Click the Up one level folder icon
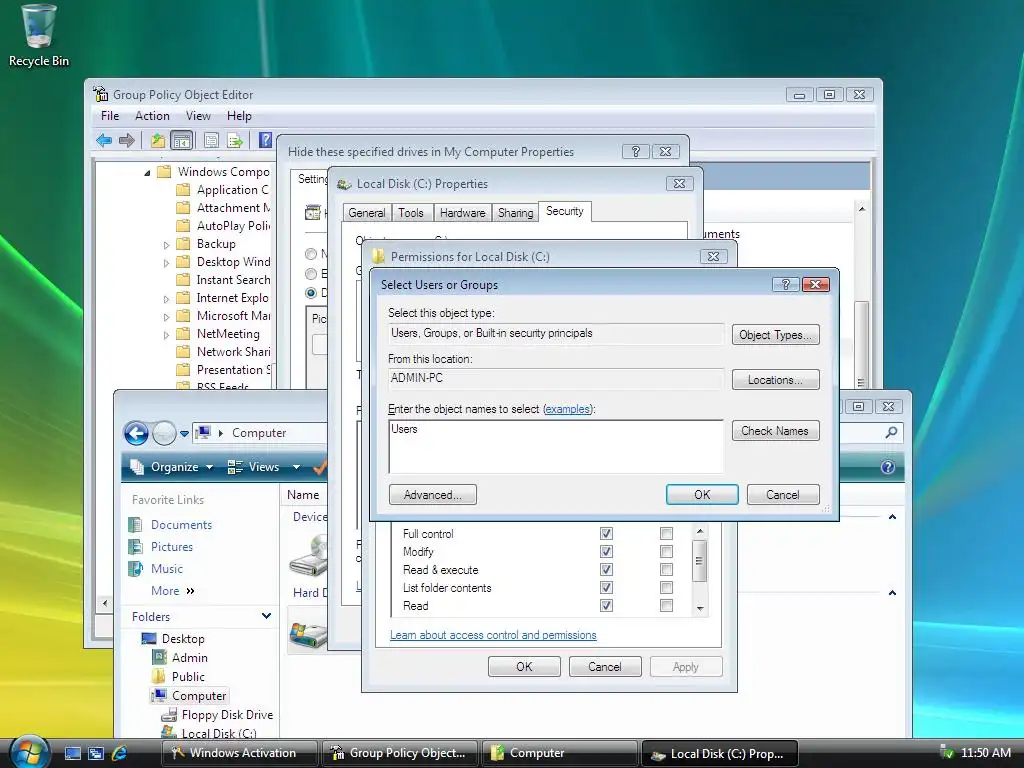The width and height of the screenshot is (1024, 768). pos(158,140)
